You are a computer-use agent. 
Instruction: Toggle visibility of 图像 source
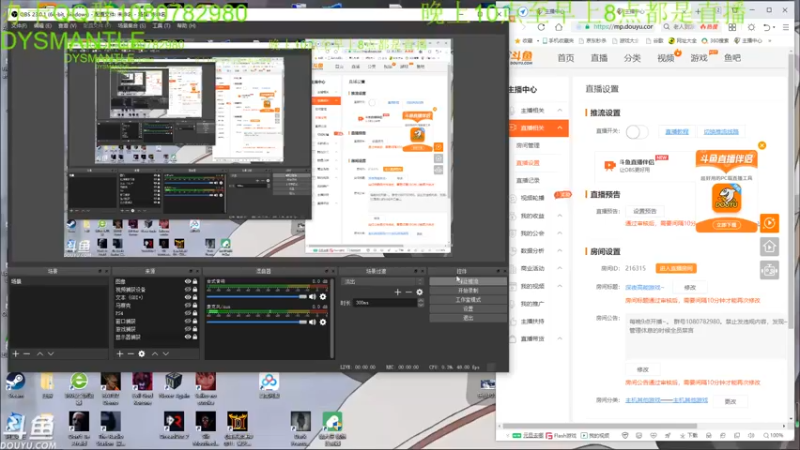pyautogui.click(x=187, y=281)
